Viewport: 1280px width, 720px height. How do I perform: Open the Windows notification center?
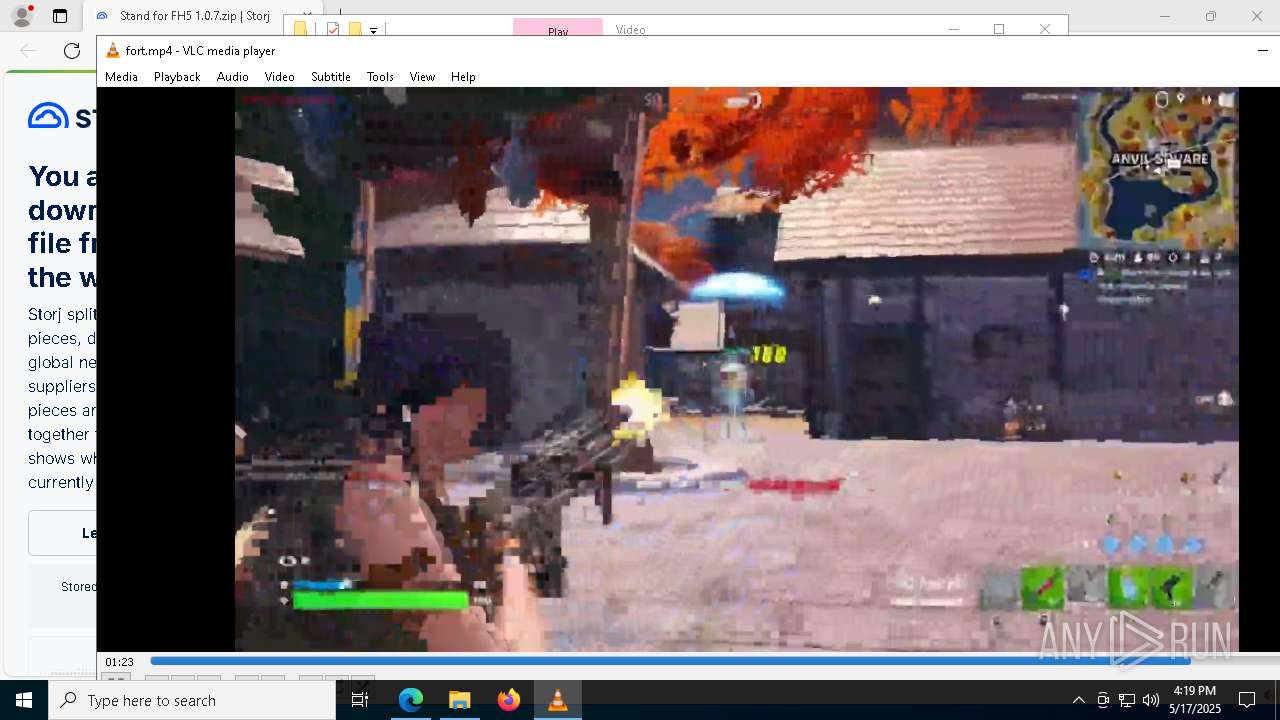[x=1247, y=700]
